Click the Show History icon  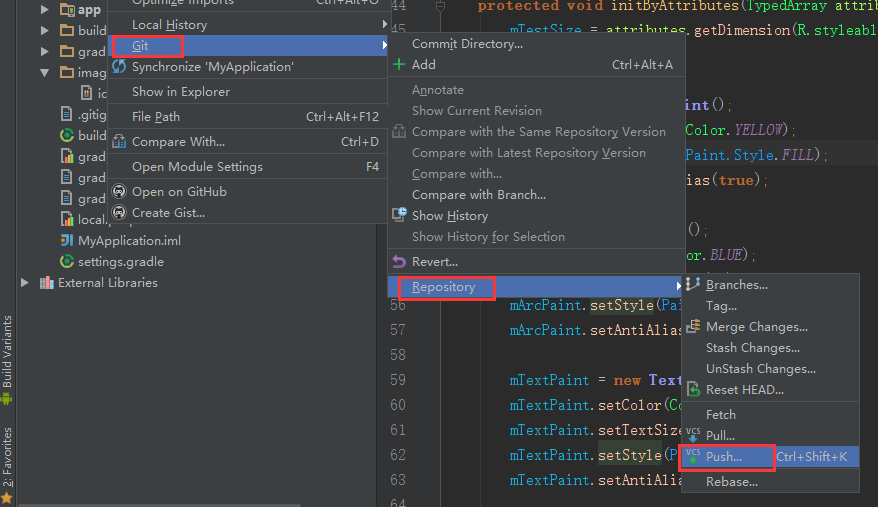(399, 215)
